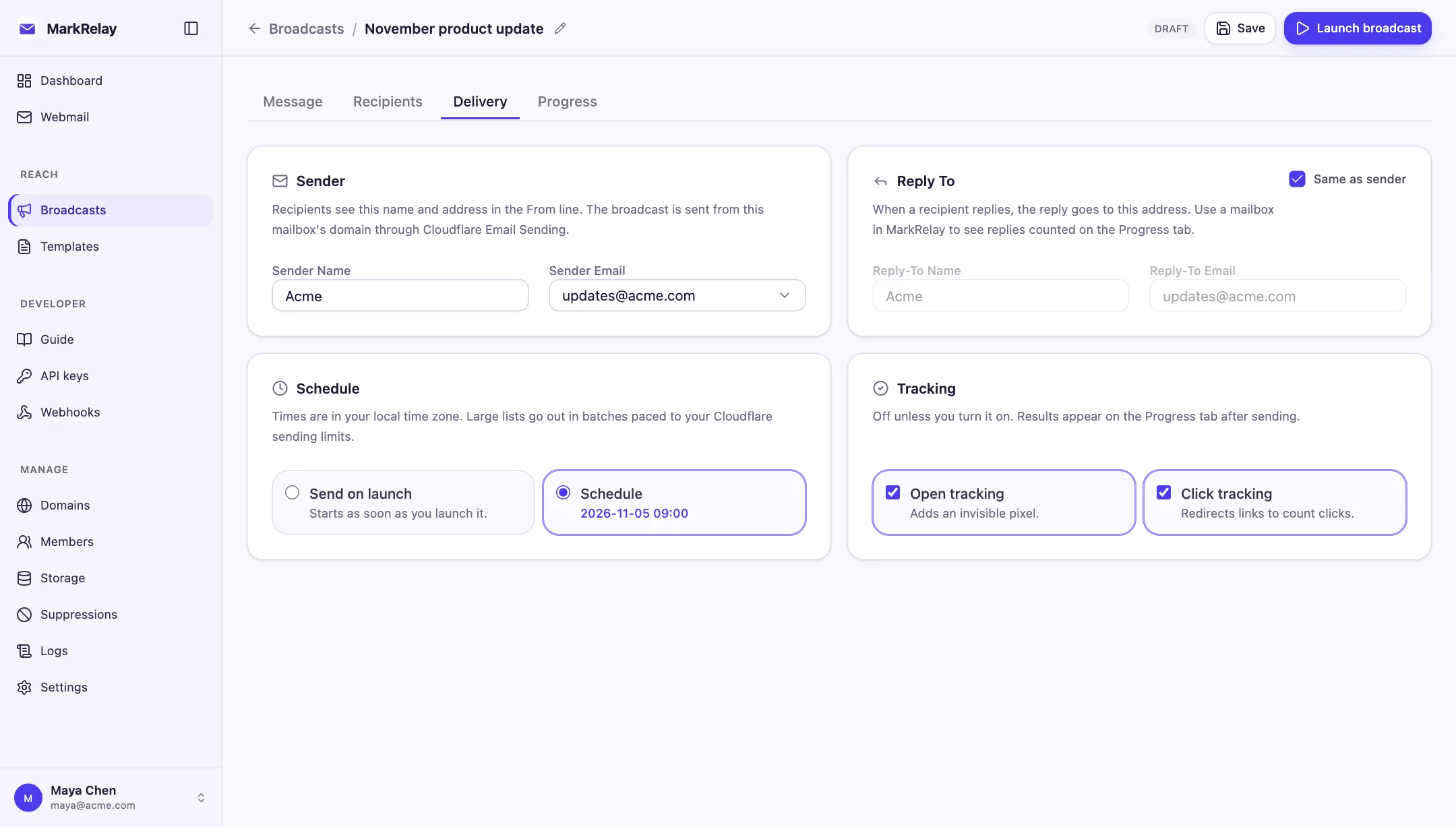The width and height of the screenshot is (1456, 827).
Task: Click the Suppressions blocked-circle icon
Action: 24,615
